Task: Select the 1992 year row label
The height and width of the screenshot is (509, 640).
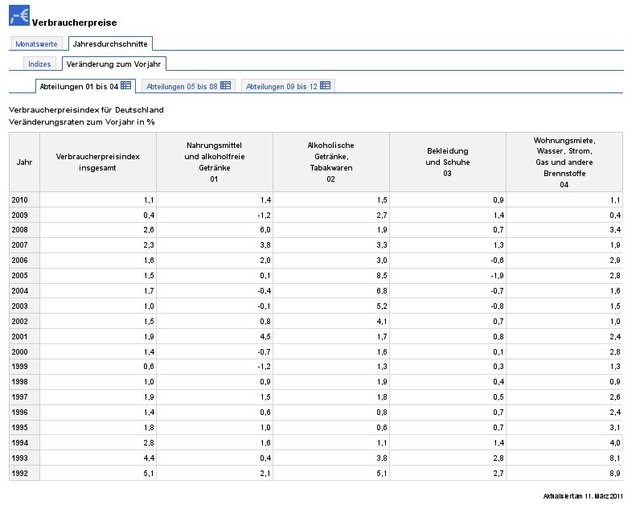Action: [x=20, y=473]
